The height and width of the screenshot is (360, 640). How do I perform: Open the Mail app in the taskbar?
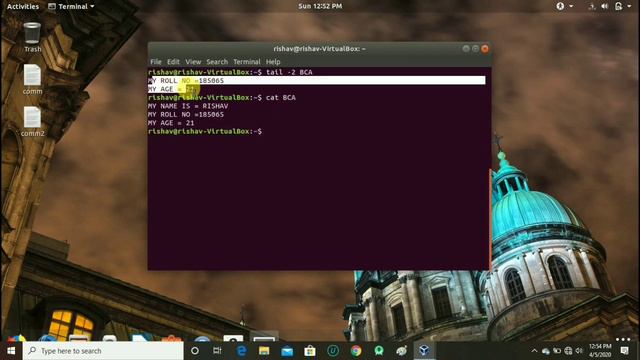click(x=287, y=351)
